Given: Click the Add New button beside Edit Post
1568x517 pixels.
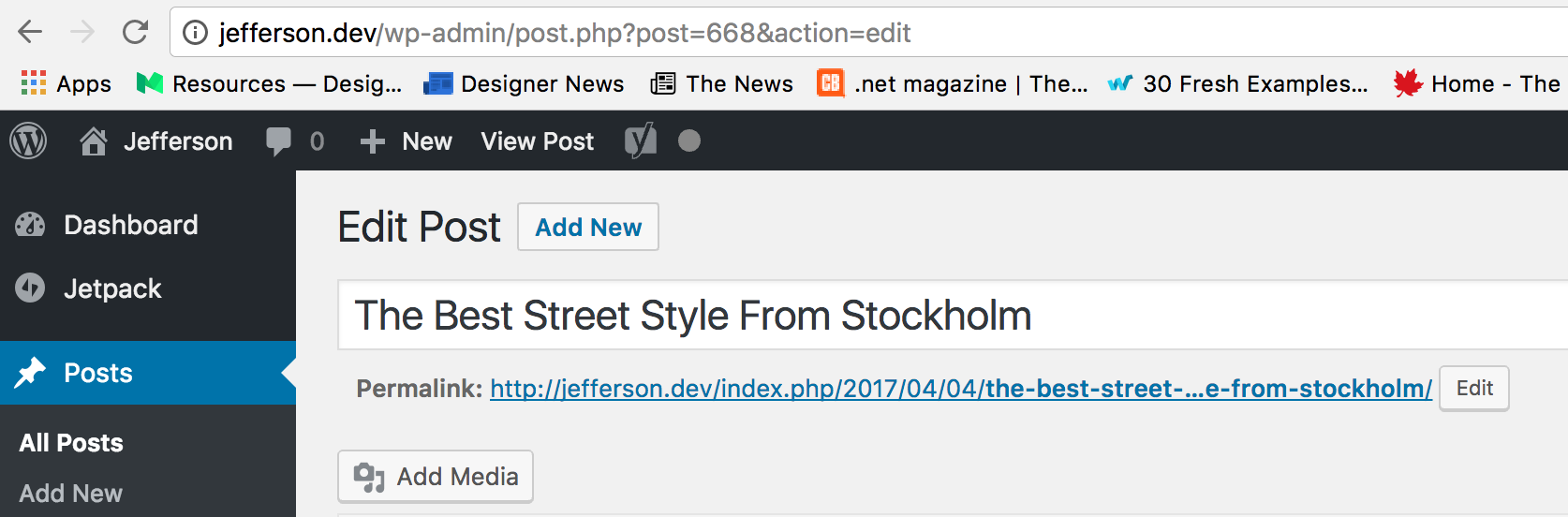Looking at the screenshot, I should [x=588, y=227].
